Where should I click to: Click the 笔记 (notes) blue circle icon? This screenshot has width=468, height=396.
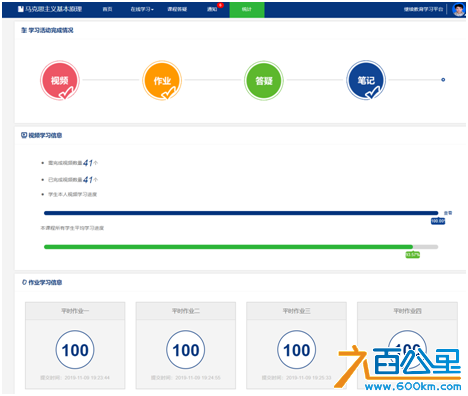pos(366,80)
